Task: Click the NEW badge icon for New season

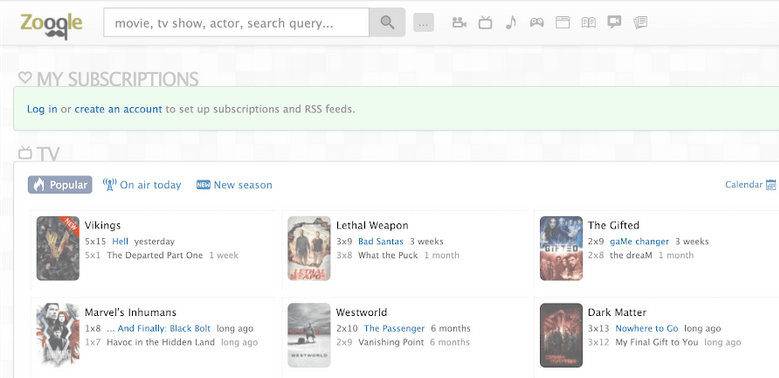Action: coord(204,185)
